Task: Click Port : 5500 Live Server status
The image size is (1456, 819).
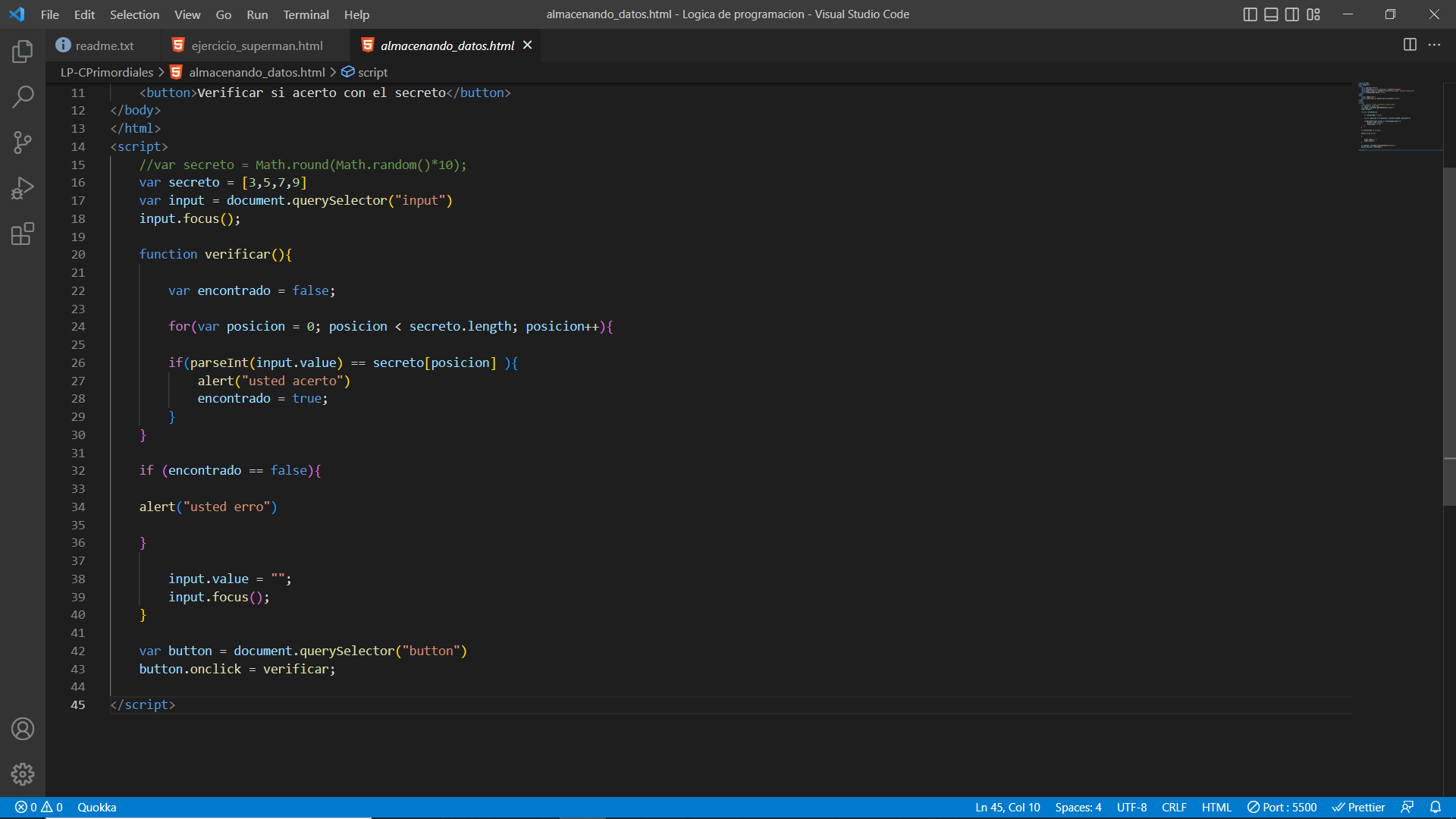Action: pyautogui.click(x=1282, y=807)
